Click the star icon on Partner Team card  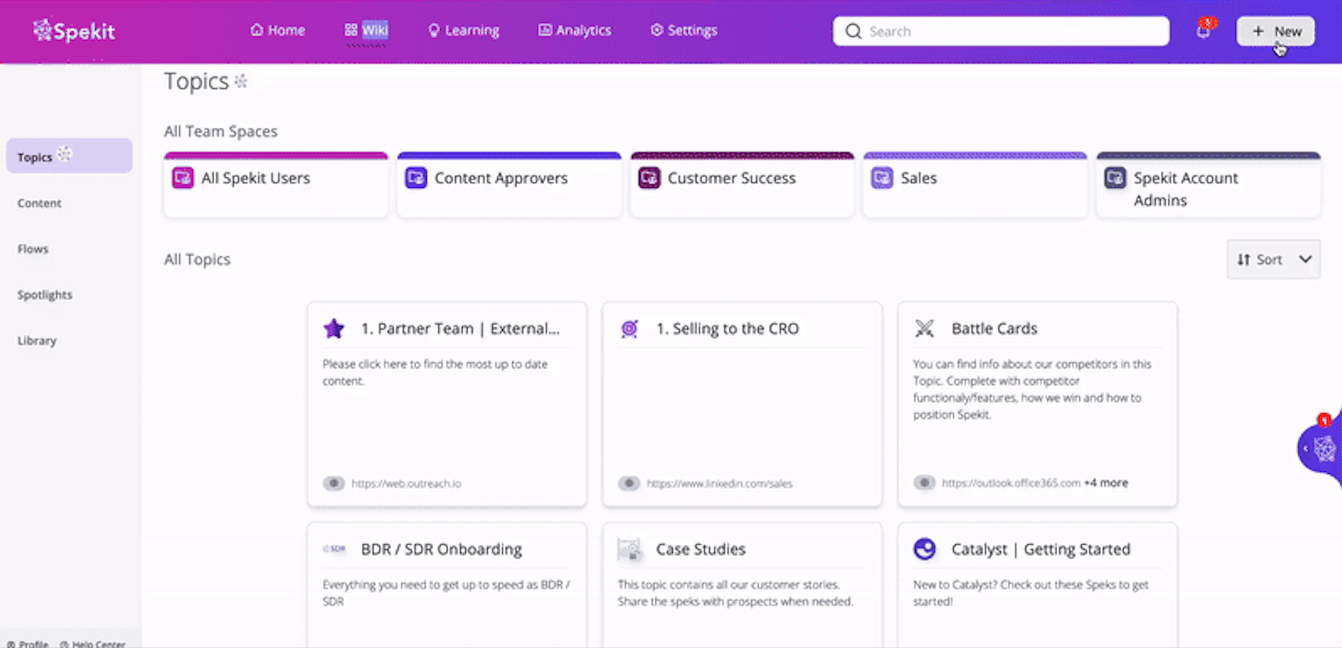click(x=334, y=328)
